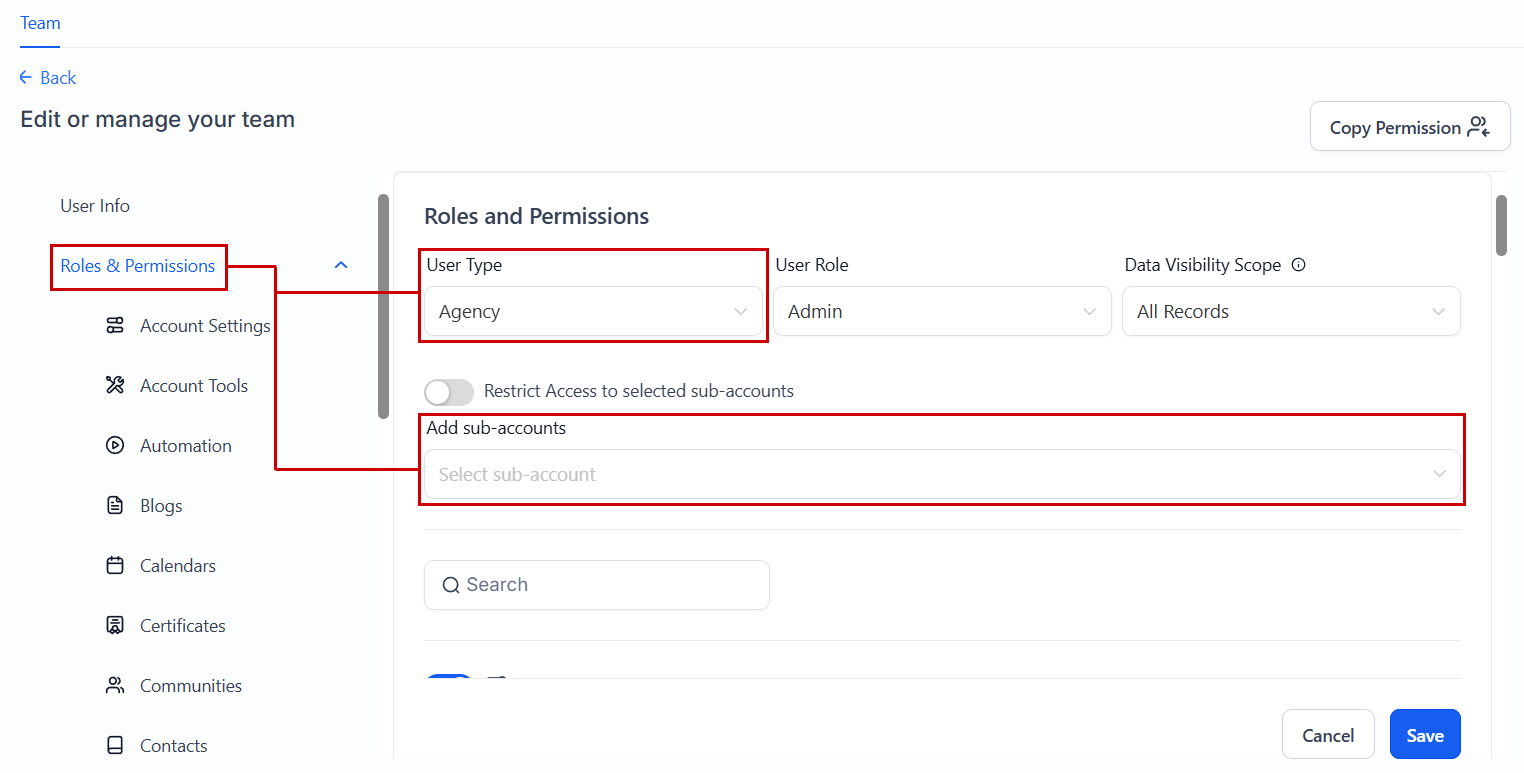Click the Automation play icon
Image resolution: width=1524 pixels, height=773 pixels.
(115, 446)
